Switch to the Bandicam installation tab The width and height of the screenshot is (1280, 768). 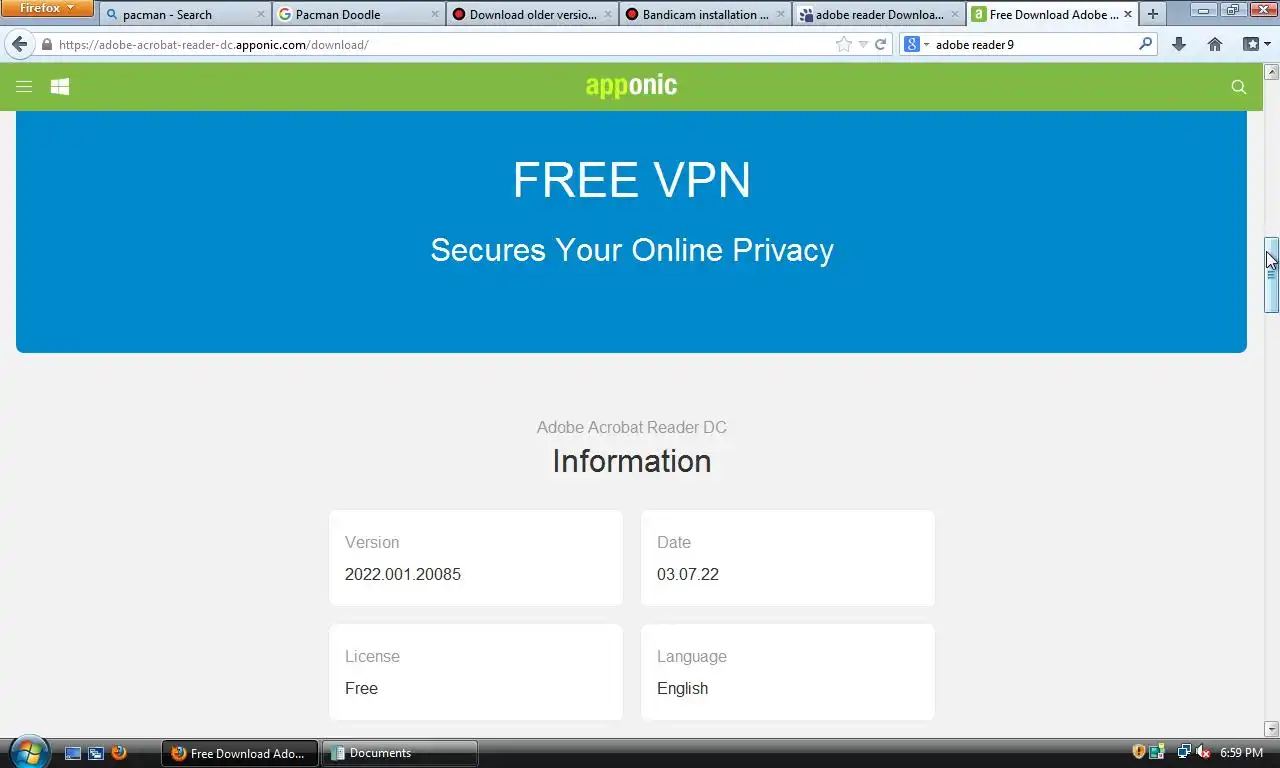coord(705,14)
